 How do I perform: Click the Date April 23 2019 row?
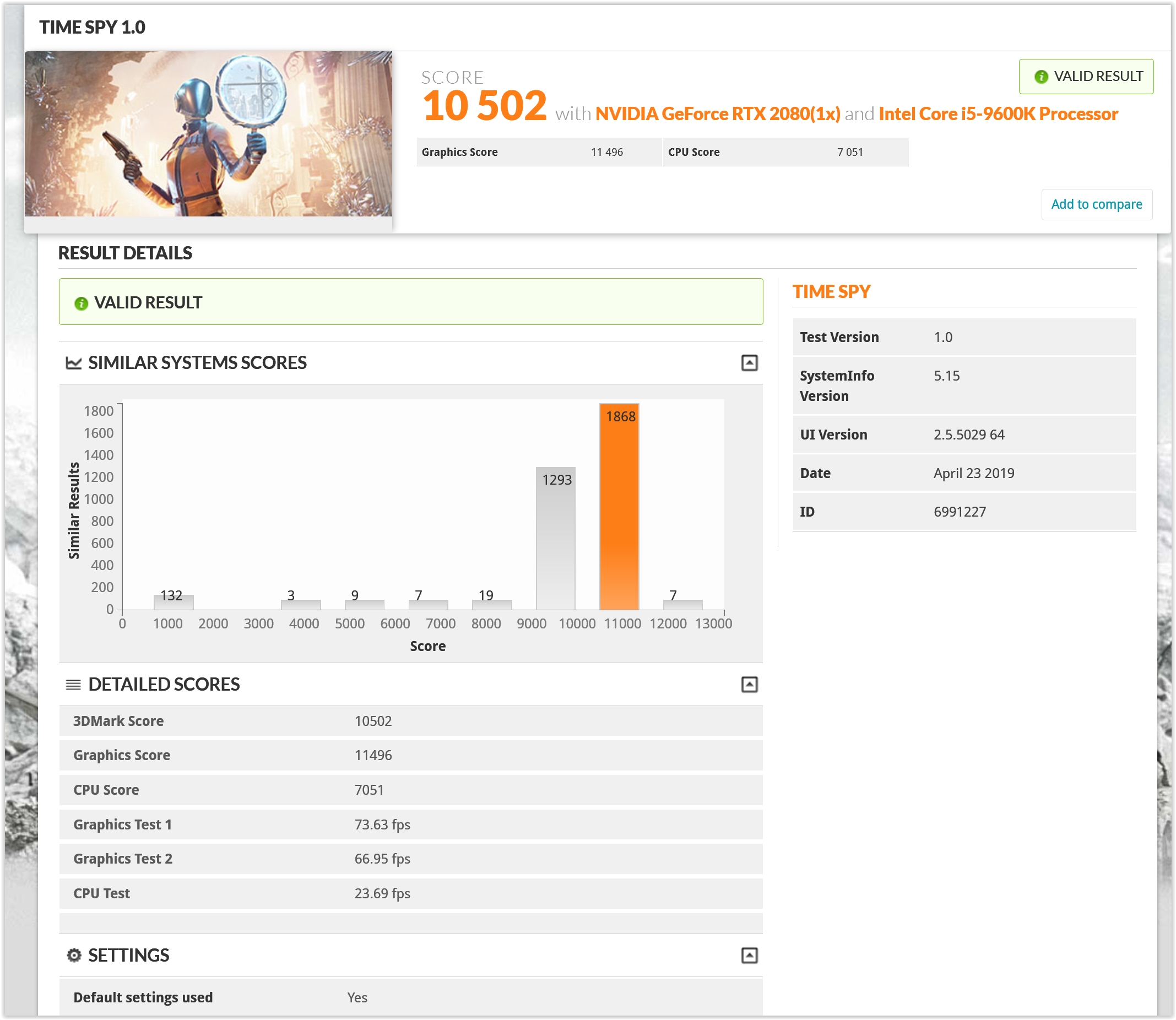coord(964,473)
